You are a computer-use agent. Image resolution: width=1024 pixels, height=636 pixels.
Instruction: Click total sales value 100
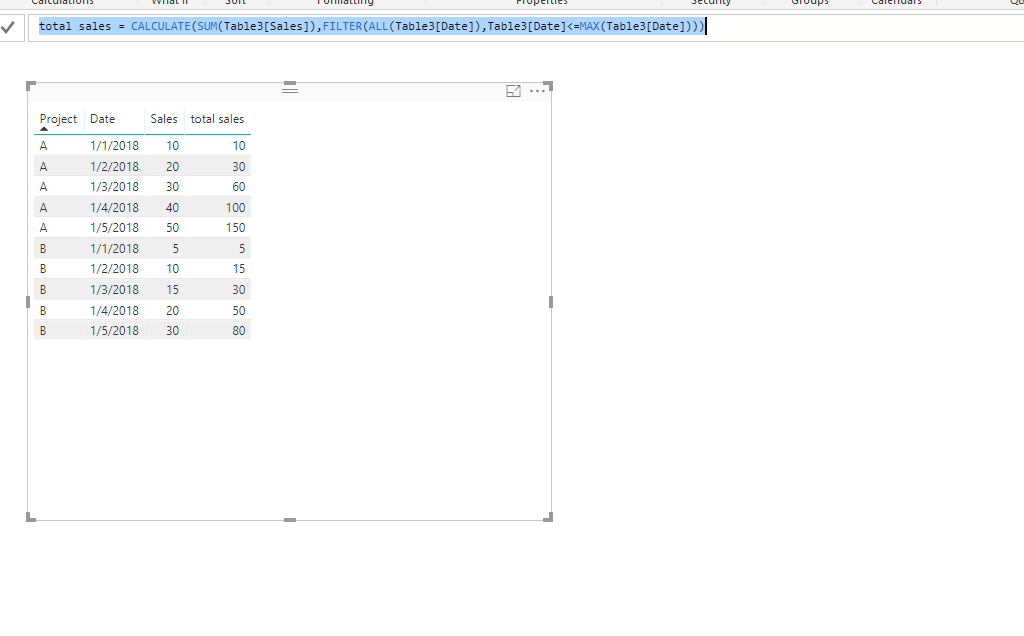(236, 208)
